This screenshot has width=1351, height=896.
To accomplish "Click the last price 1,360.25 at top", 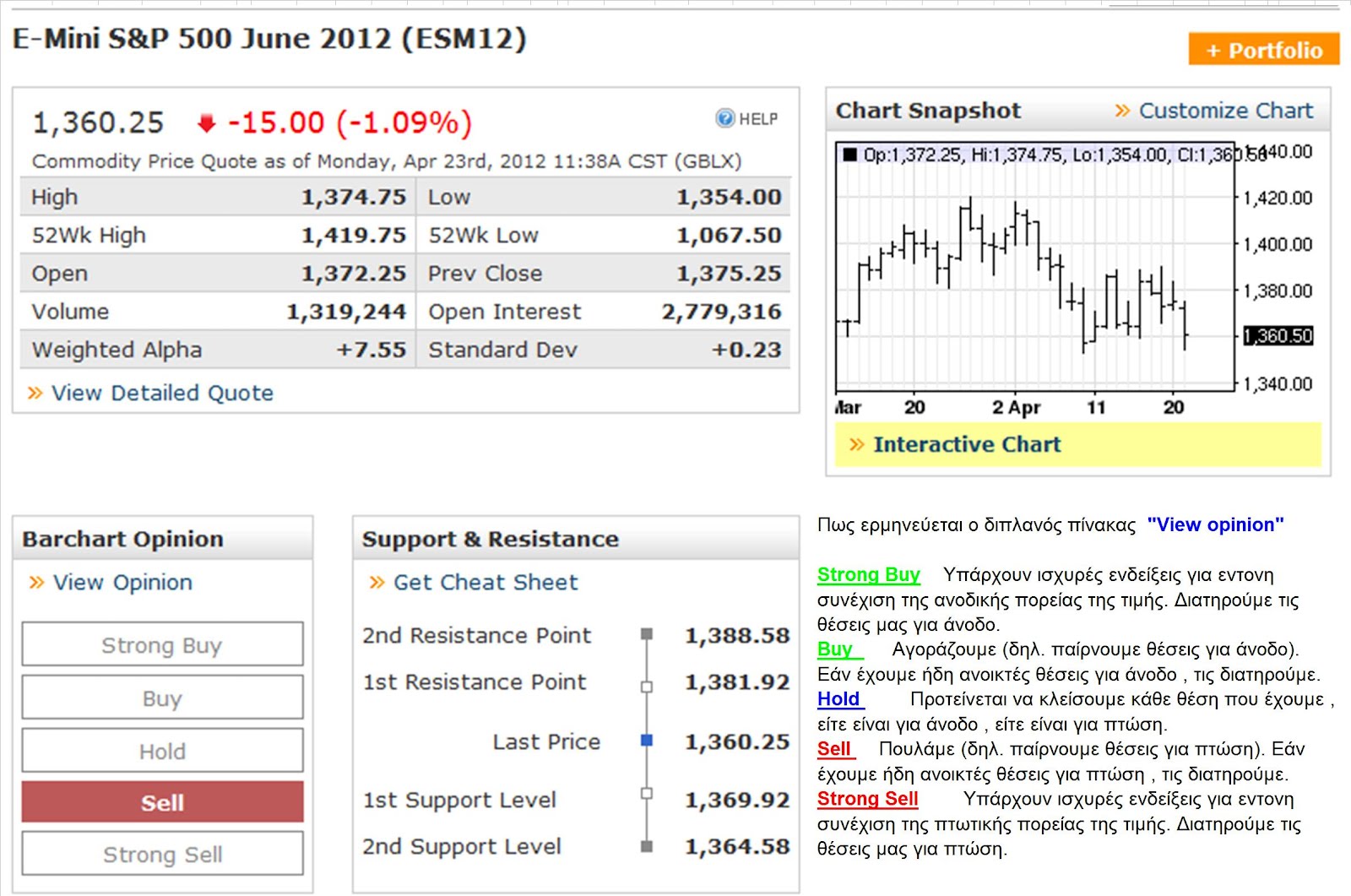I will point(98,123).
